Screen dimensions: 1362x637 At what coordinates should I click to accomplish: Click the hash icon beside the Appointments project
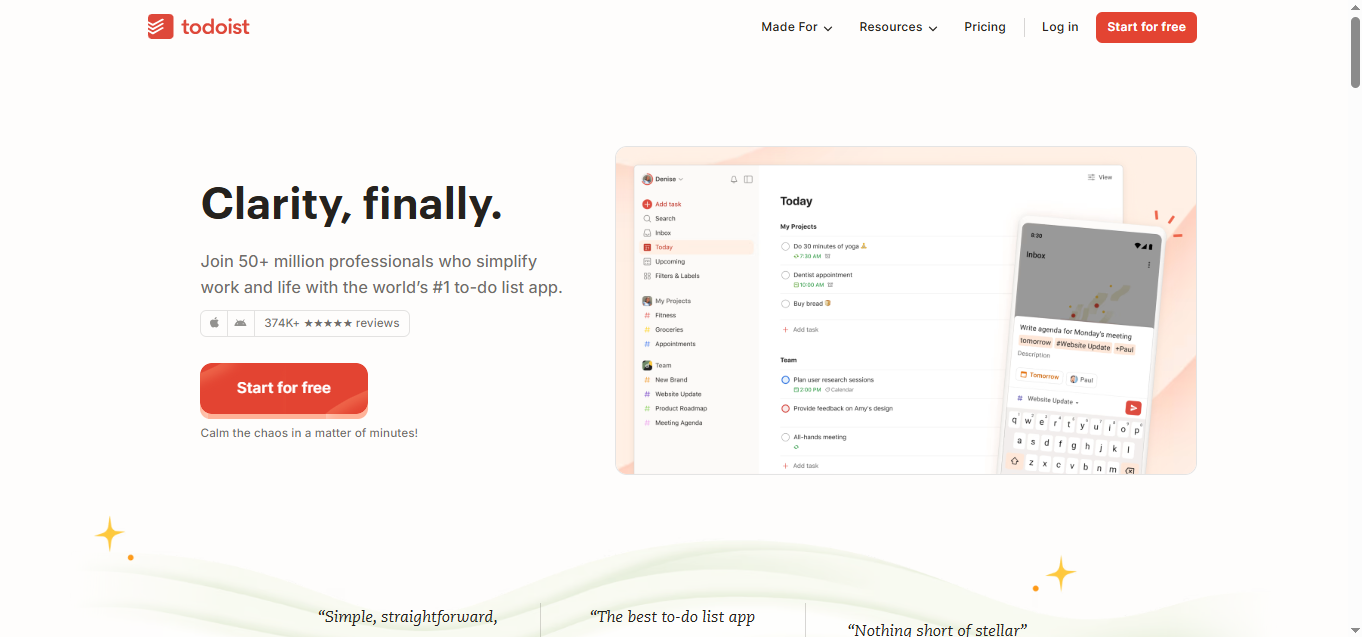click(647, 344)
